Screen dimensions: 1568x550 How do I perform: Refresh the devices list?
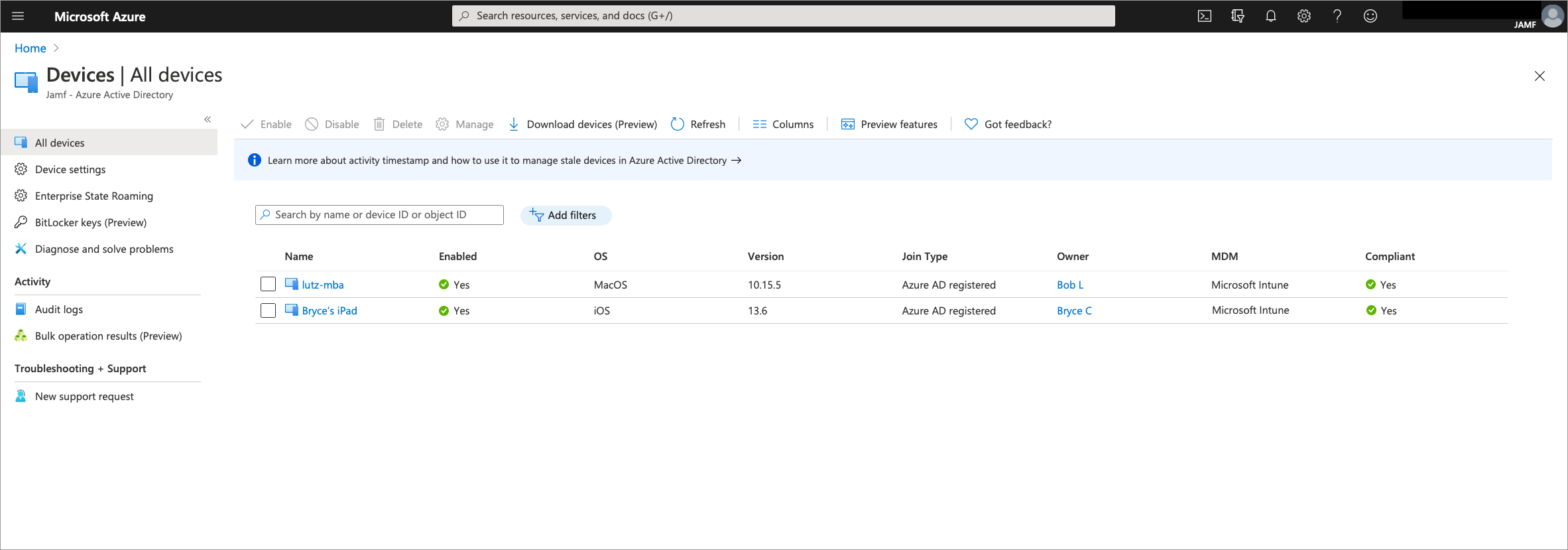698,124
